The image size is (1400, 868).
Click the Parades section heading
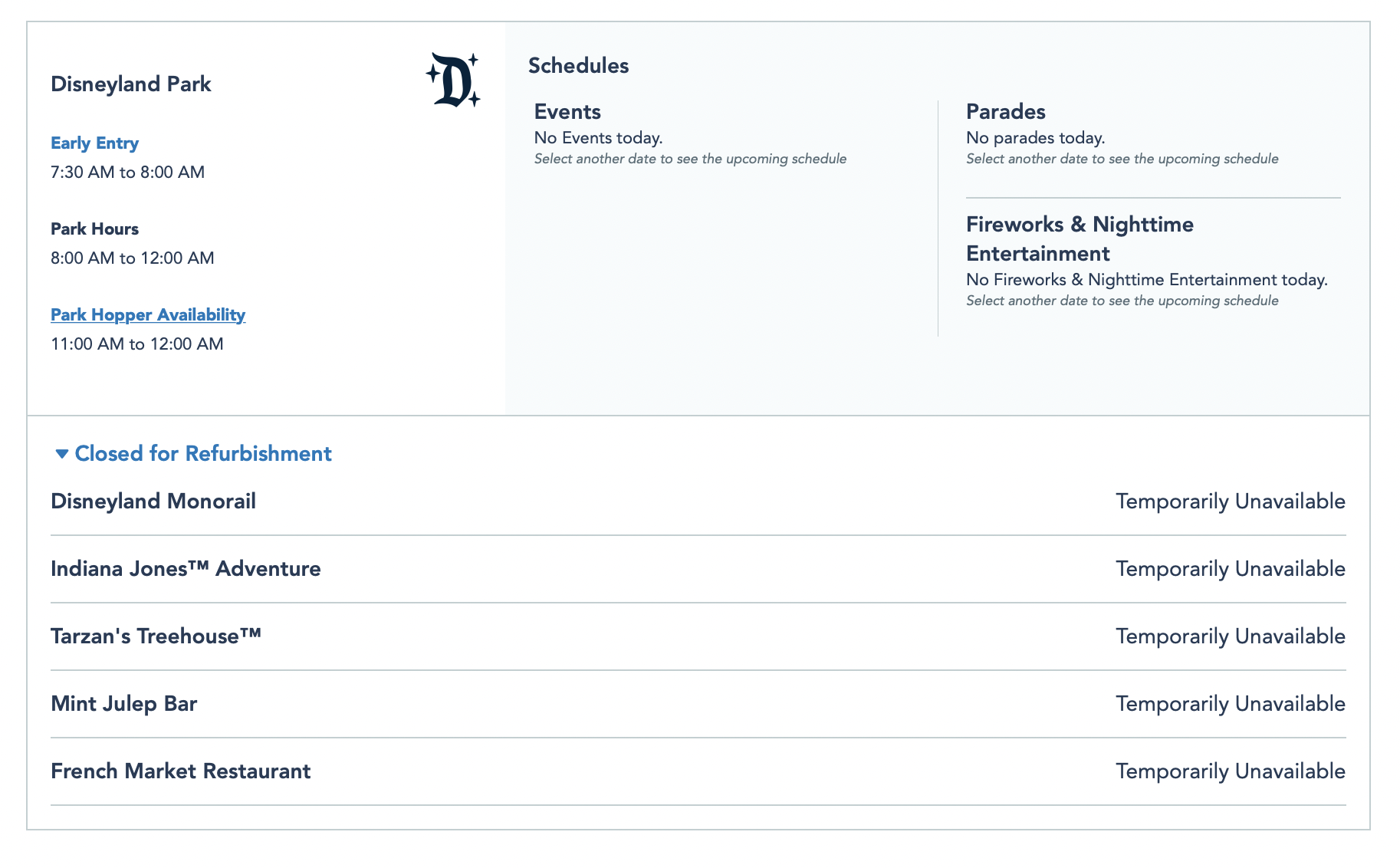1005,112
